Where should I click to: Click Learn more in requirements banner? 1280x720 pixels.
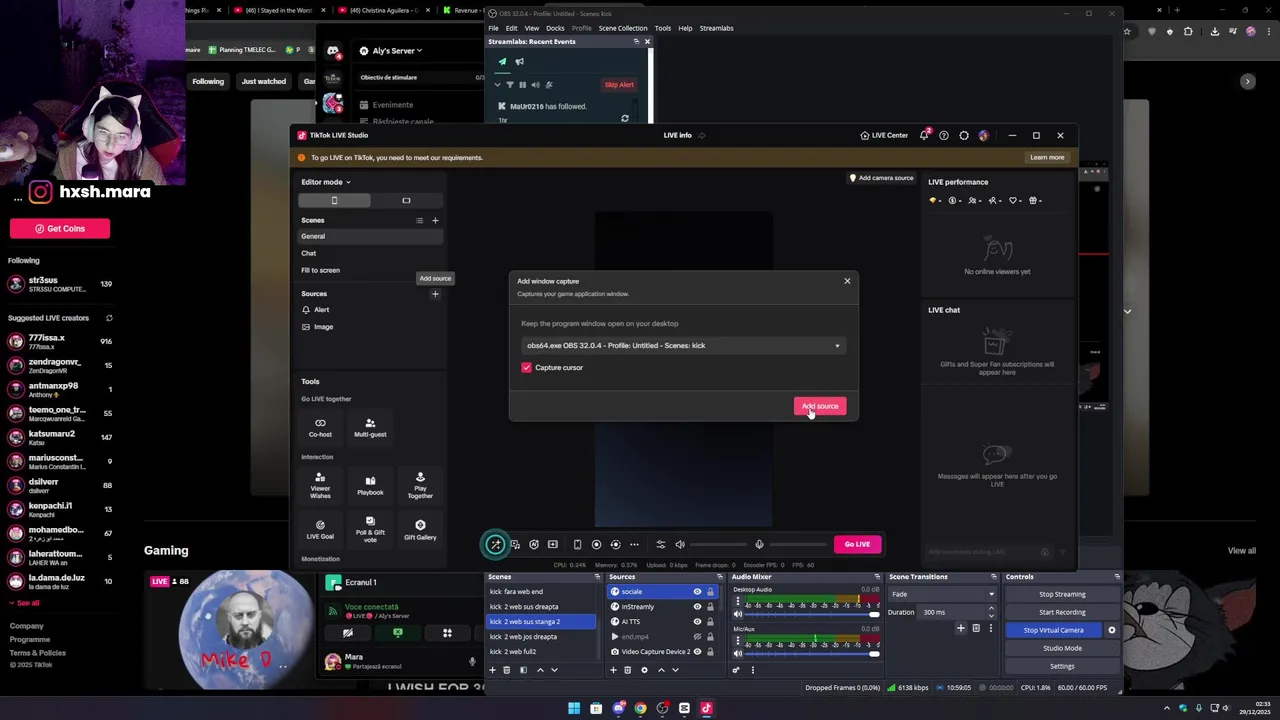[1047, 157]
